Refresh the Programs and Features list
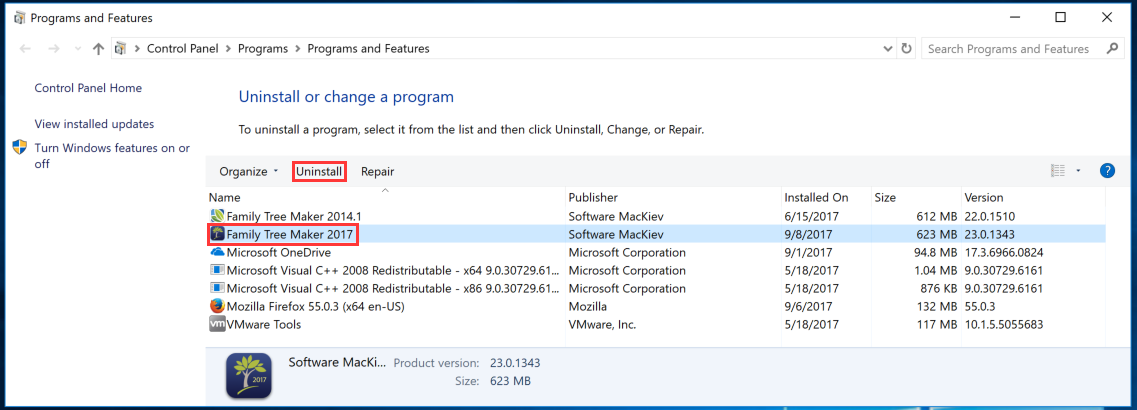This screenshot has width=1137, height=410. pos(906,49)
